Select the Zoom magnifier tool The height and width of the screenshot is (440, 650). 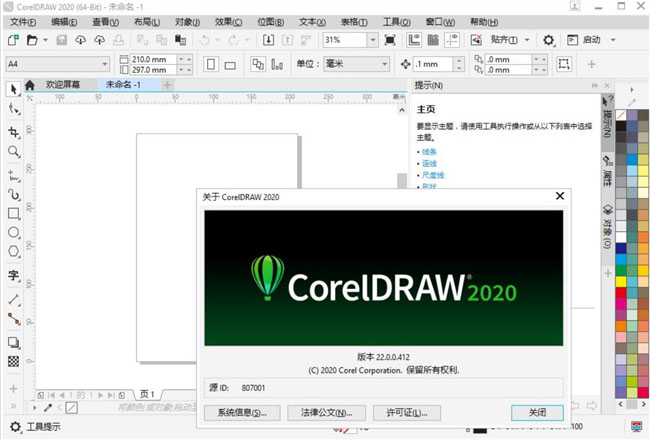[14, 152]
